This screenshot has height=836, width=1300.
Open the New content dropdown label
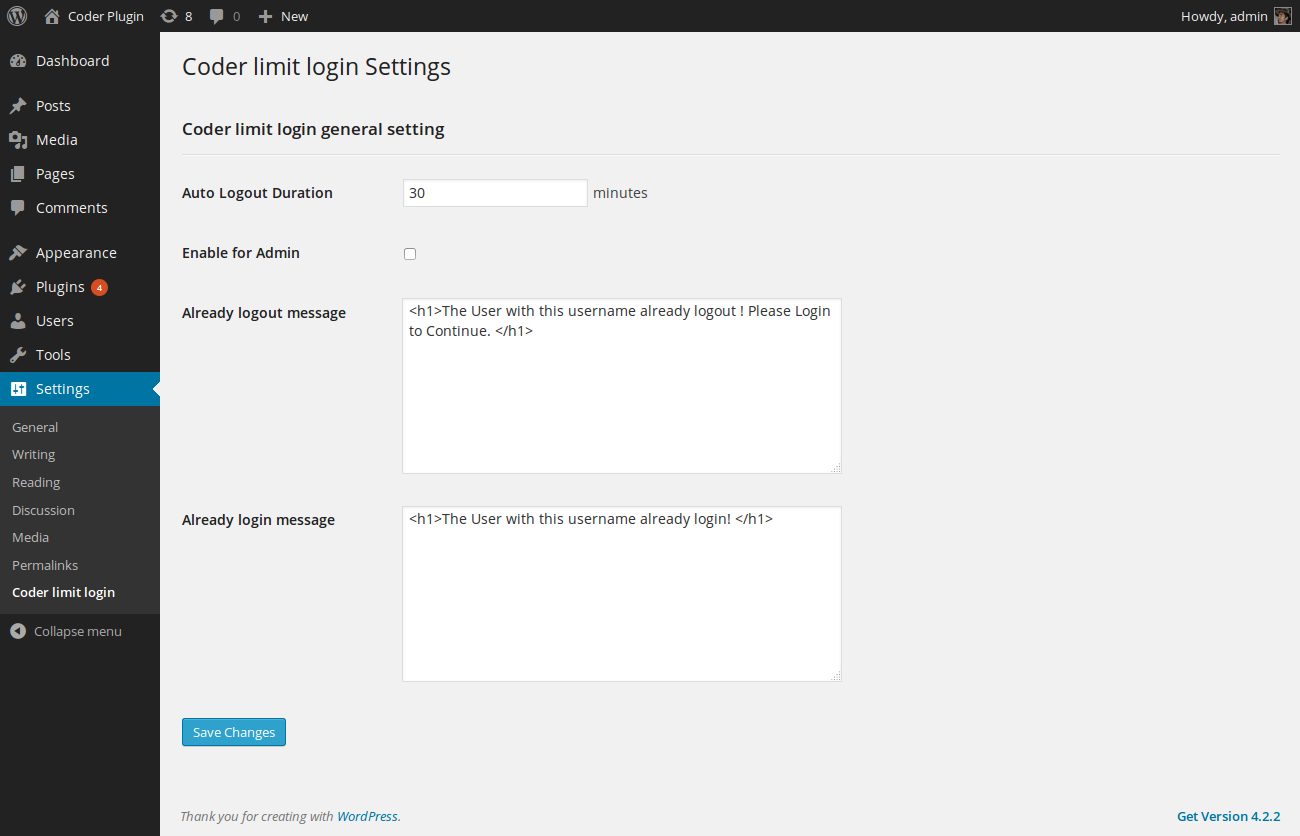(x=294, y=16)
